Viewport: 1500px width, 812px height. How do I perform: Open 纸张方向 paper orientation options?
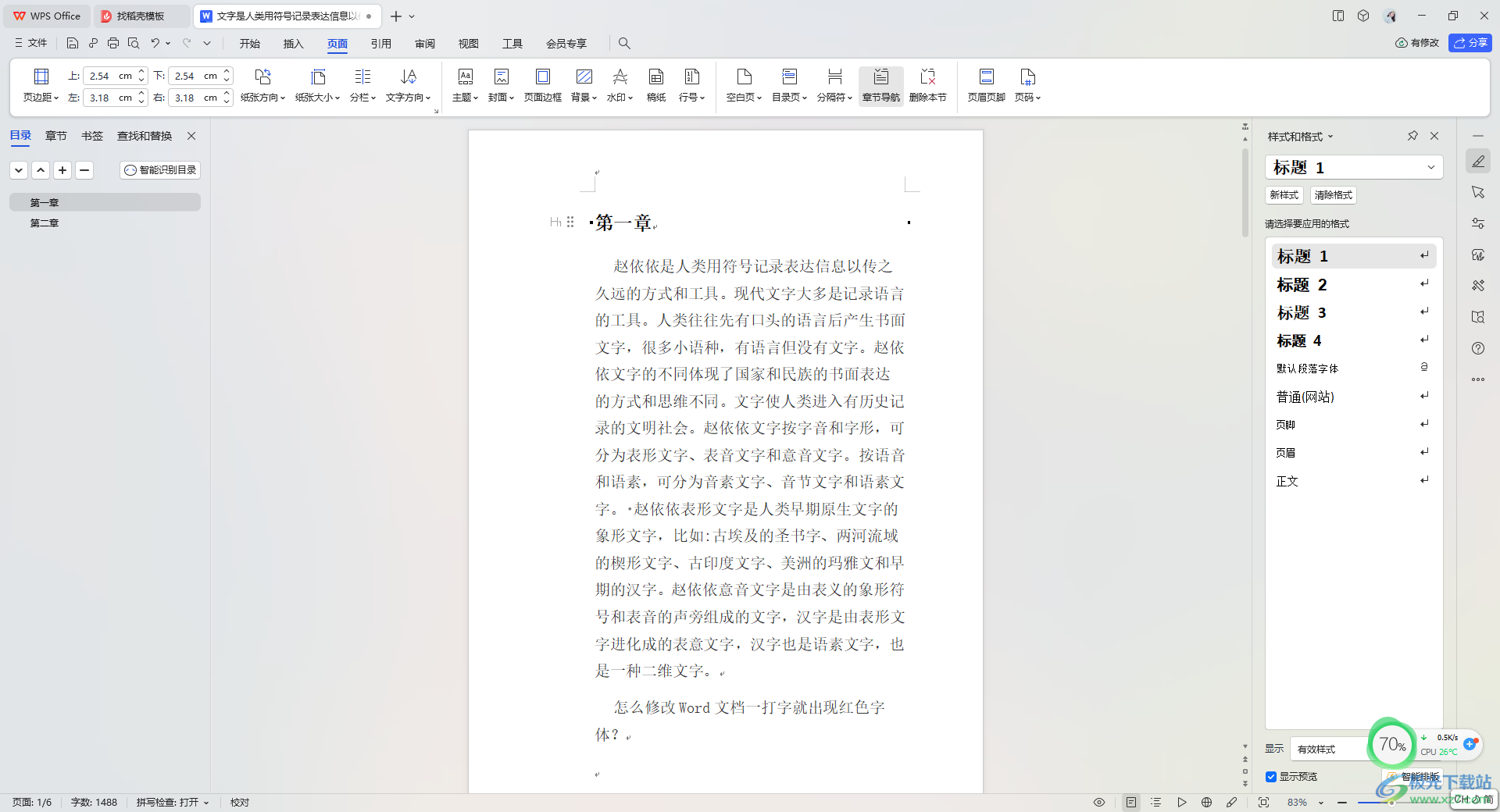[x=262, y=85]
